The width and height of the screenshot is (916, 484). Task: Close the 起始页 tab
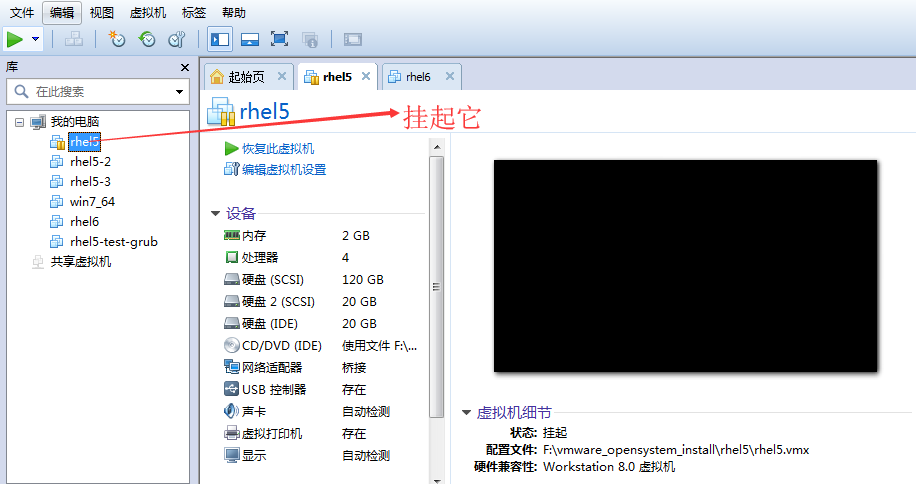(282, 76)
